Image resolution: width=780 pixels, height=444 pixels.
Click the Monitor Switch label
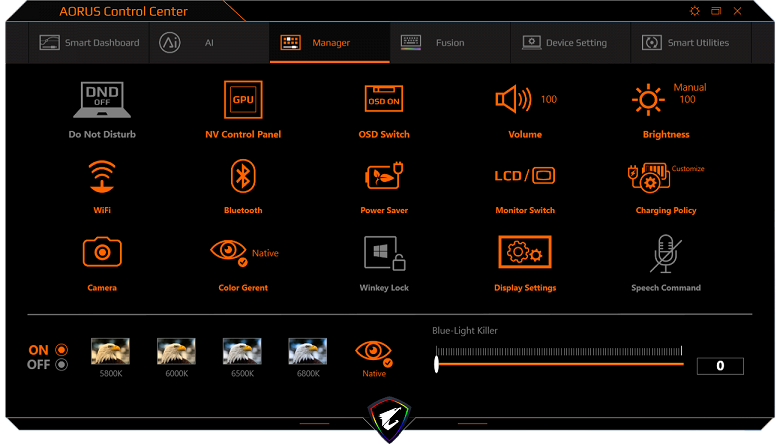(x=525, y=210)
